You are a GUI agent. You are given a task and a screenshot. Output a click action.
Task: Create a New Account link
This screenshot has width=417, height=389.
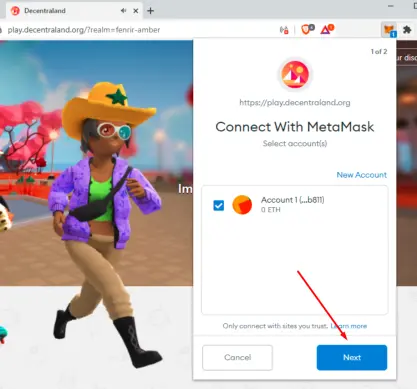click(x=362, y=175)
